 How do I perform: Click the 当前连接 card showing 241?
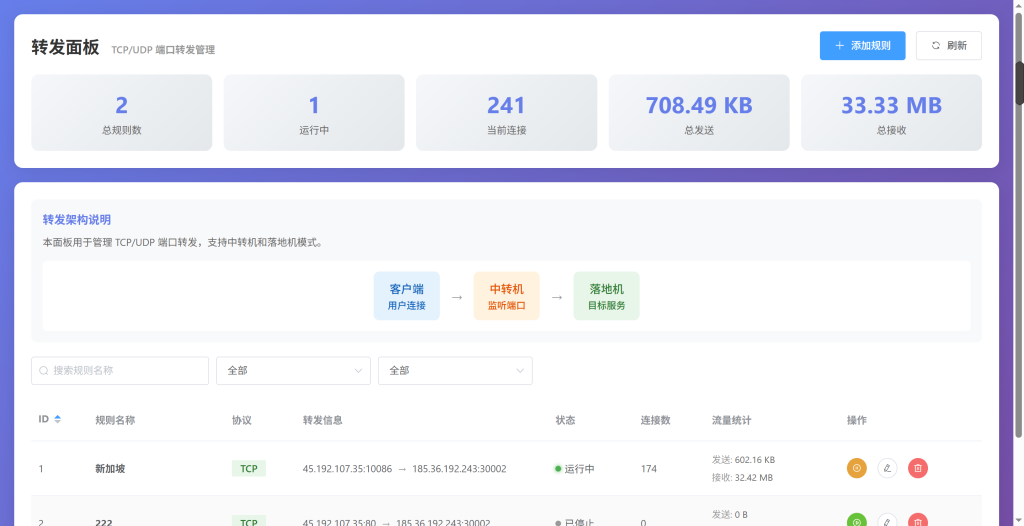pos(506,112)
